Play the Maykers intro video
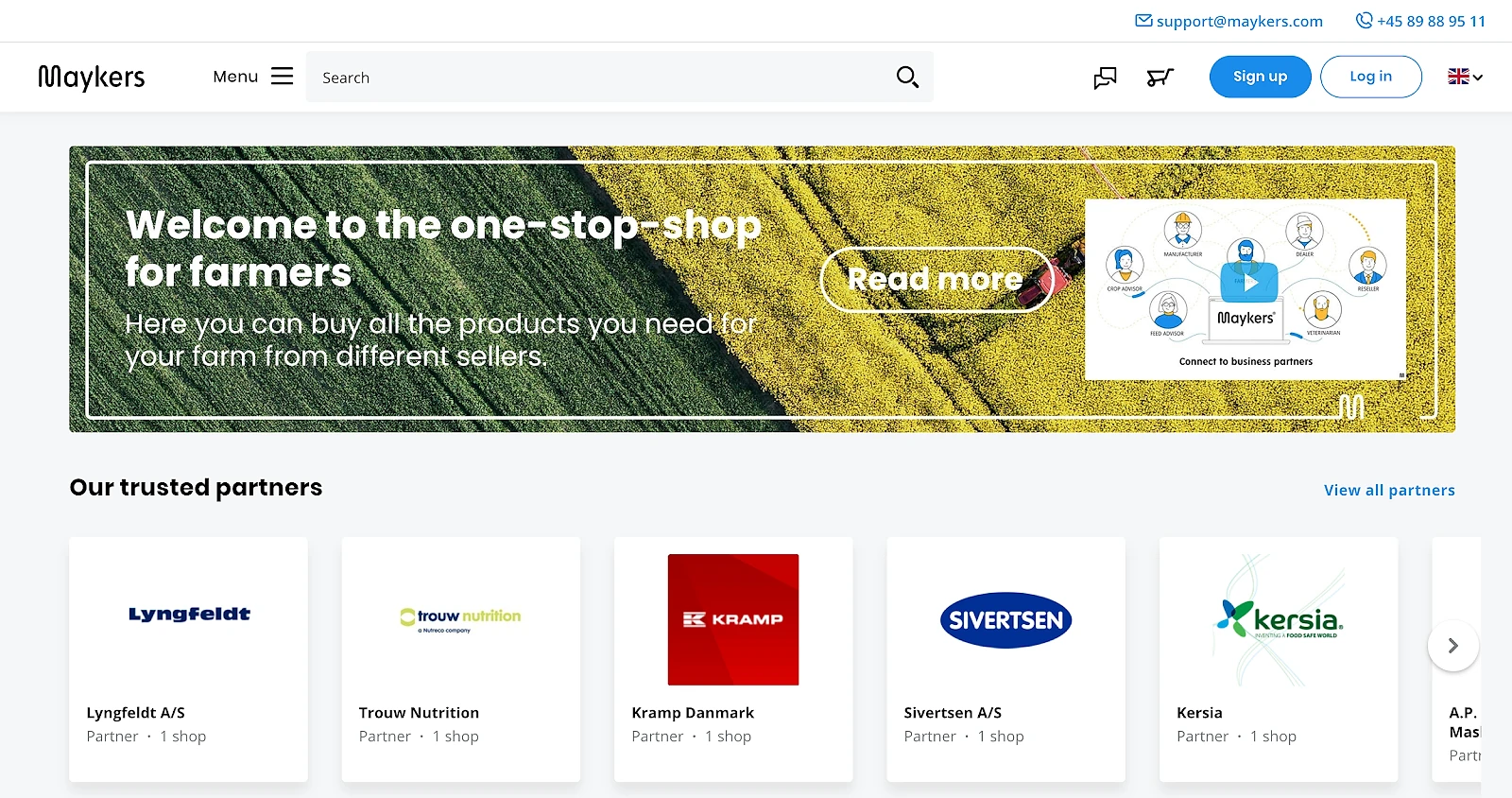 (x=1249, y=282)
